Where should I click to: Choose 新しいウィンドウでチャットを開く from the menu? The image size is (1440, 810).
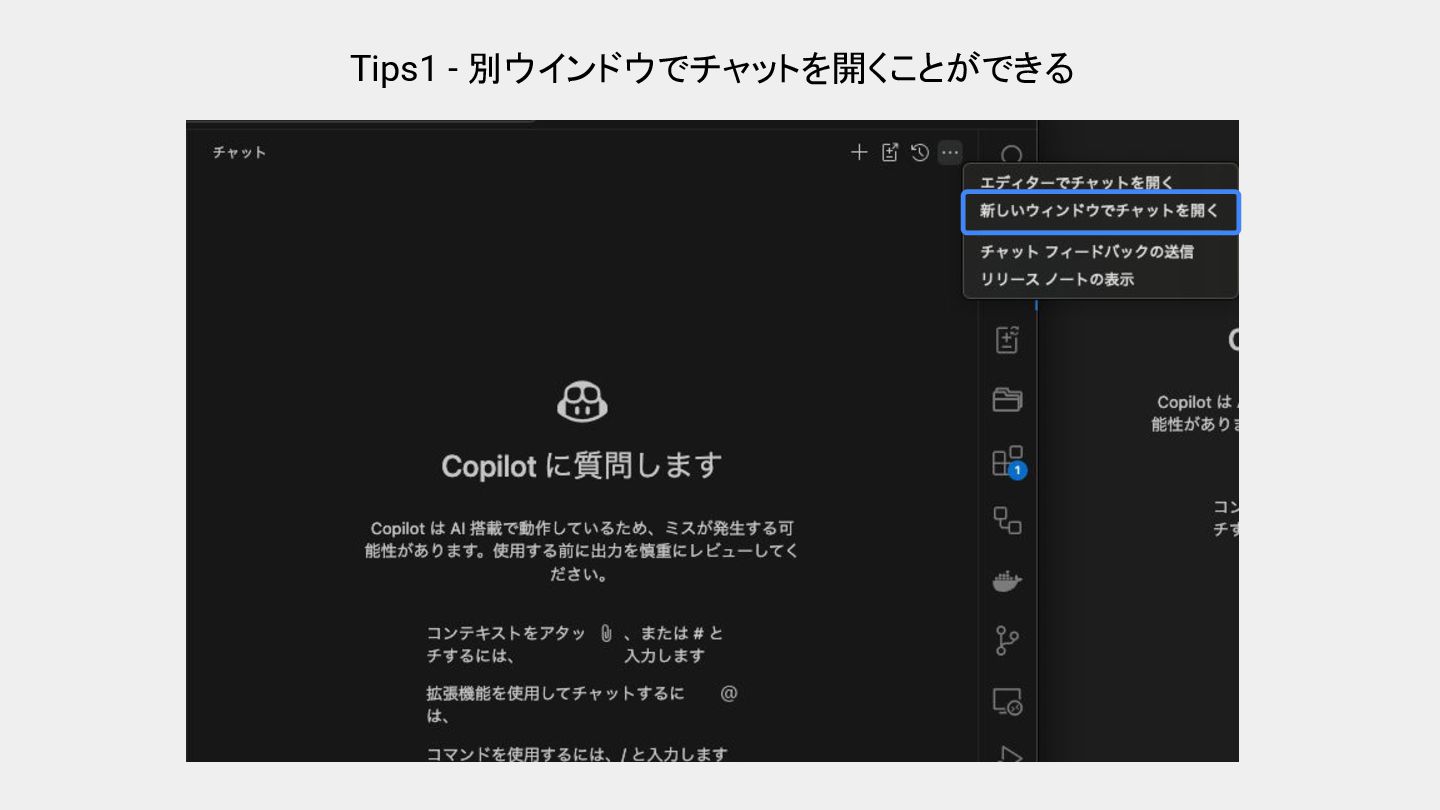tap(1100, 212)
